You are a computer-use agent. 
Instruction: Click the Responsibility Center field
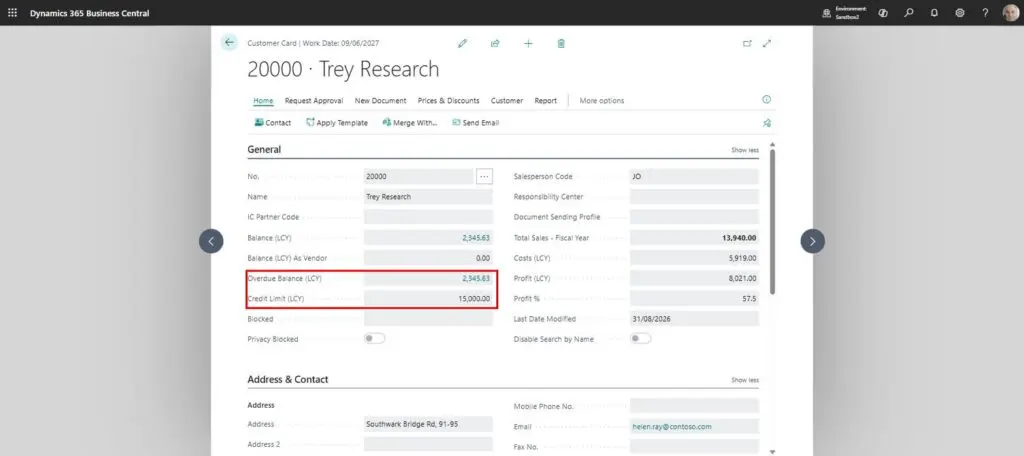(694, 197)
